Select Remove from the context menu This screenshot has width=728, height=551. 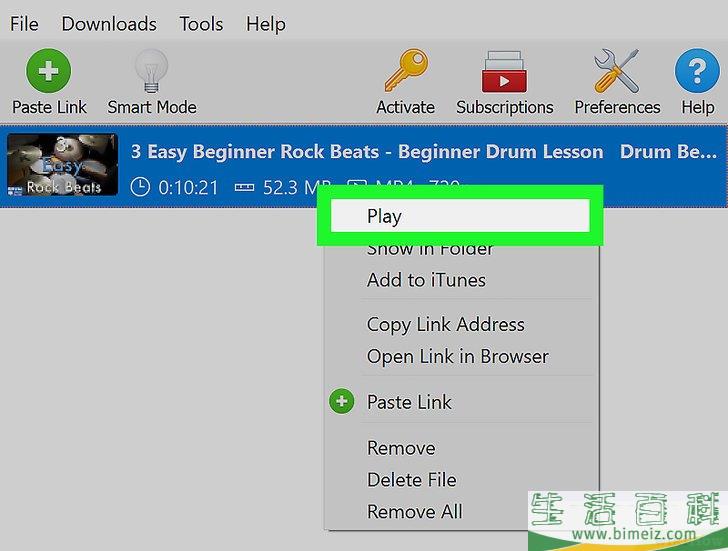click(x=401, y=448)
